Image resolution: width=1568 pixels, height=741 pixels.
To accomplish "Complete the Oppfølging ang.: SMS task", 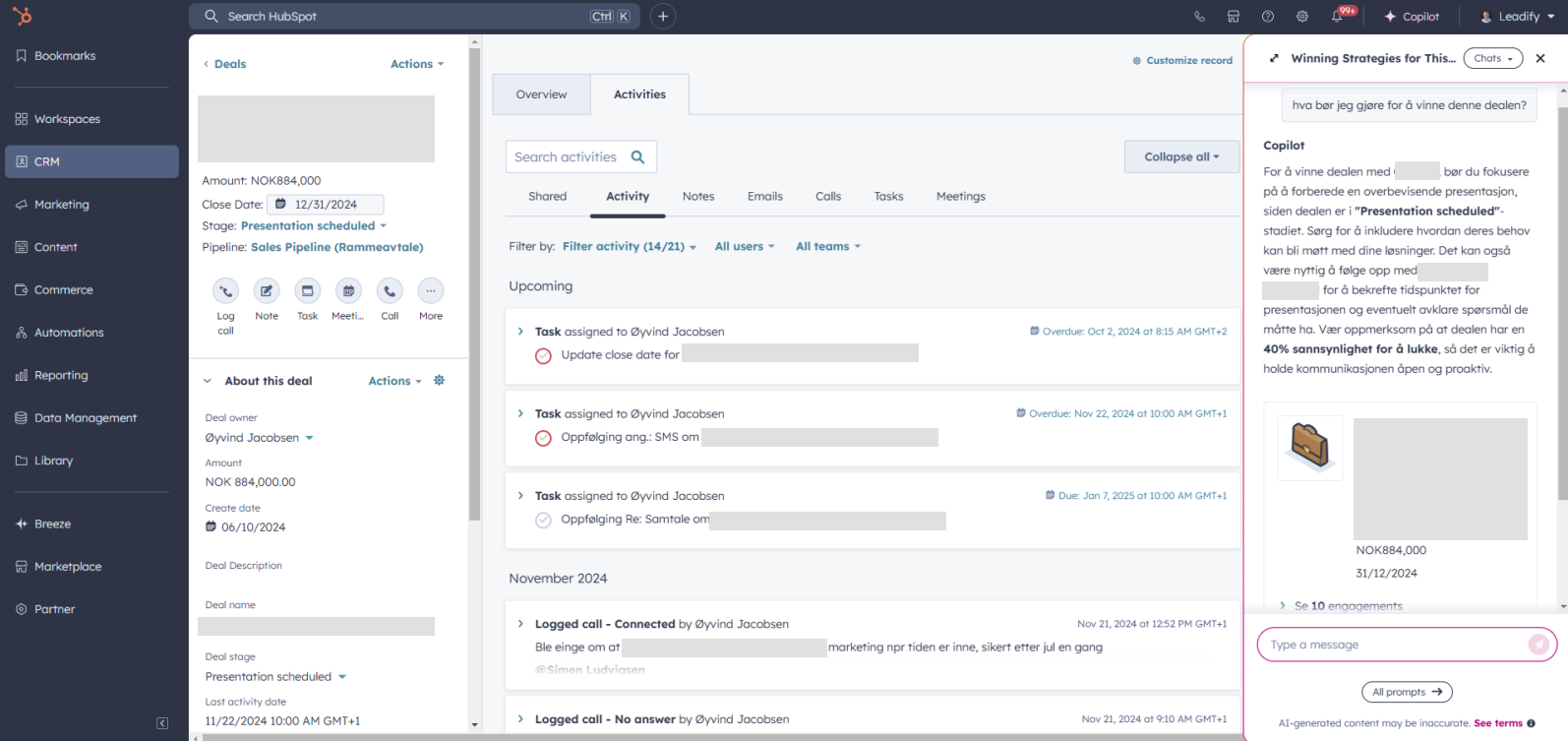I will pos(543,438).
